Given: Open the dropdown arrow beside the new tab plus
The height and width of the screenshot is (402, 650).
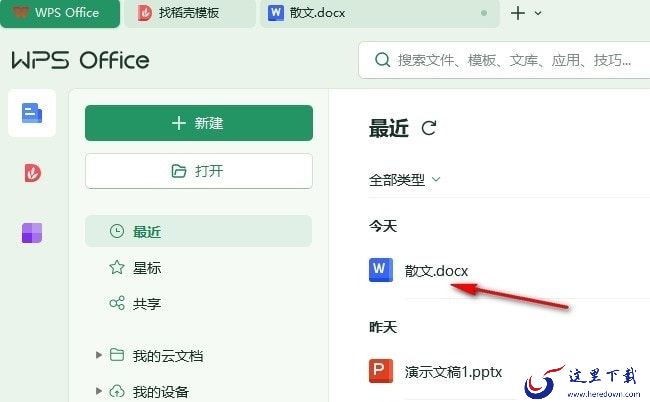Looking at the screenshot, I should (538, 13).
